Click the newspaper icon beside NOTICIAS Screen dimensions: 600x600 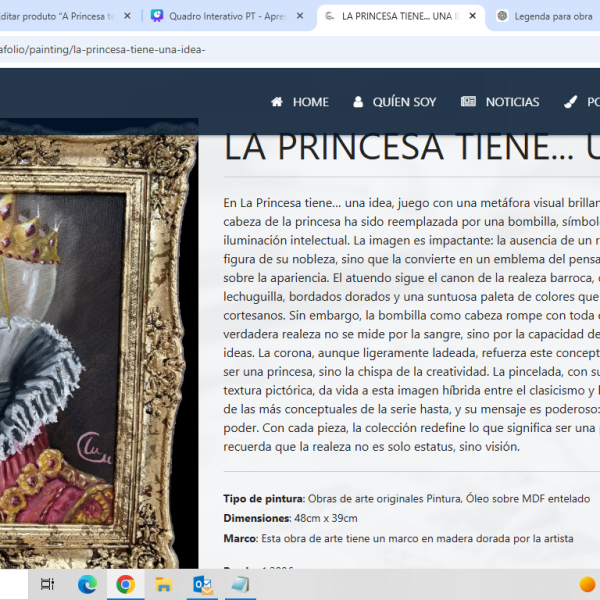click(x=468, y=101)
